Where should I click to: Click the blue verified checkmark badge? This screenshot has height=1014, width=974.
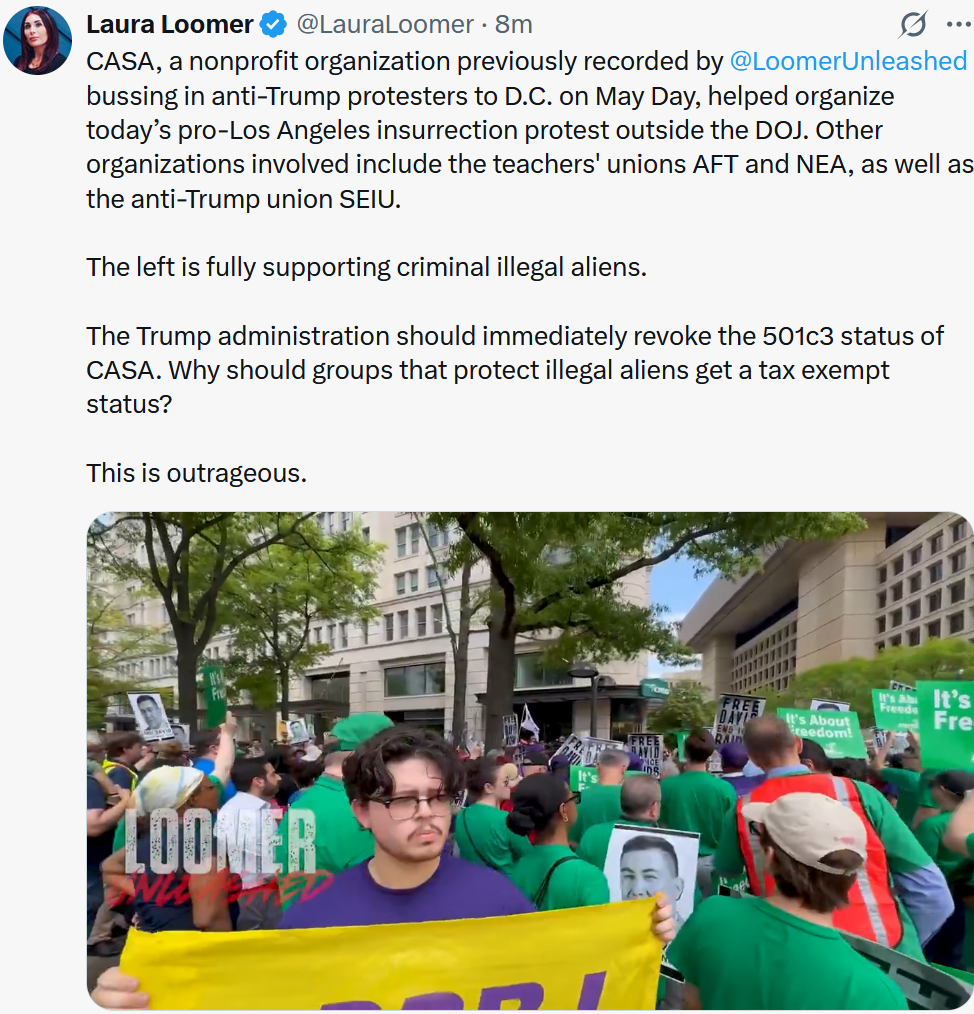point(274,25)
